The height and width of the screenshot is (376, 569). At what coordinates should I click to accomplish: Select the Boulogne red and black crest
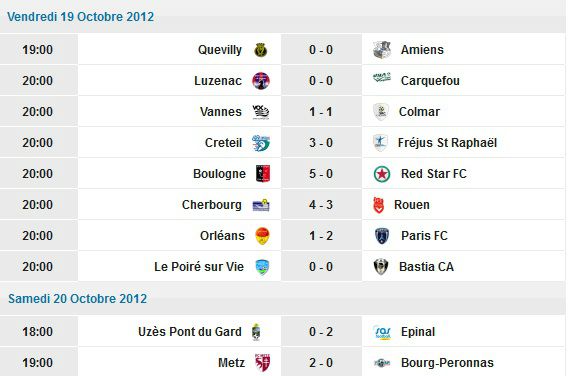(x=263, y=173)
